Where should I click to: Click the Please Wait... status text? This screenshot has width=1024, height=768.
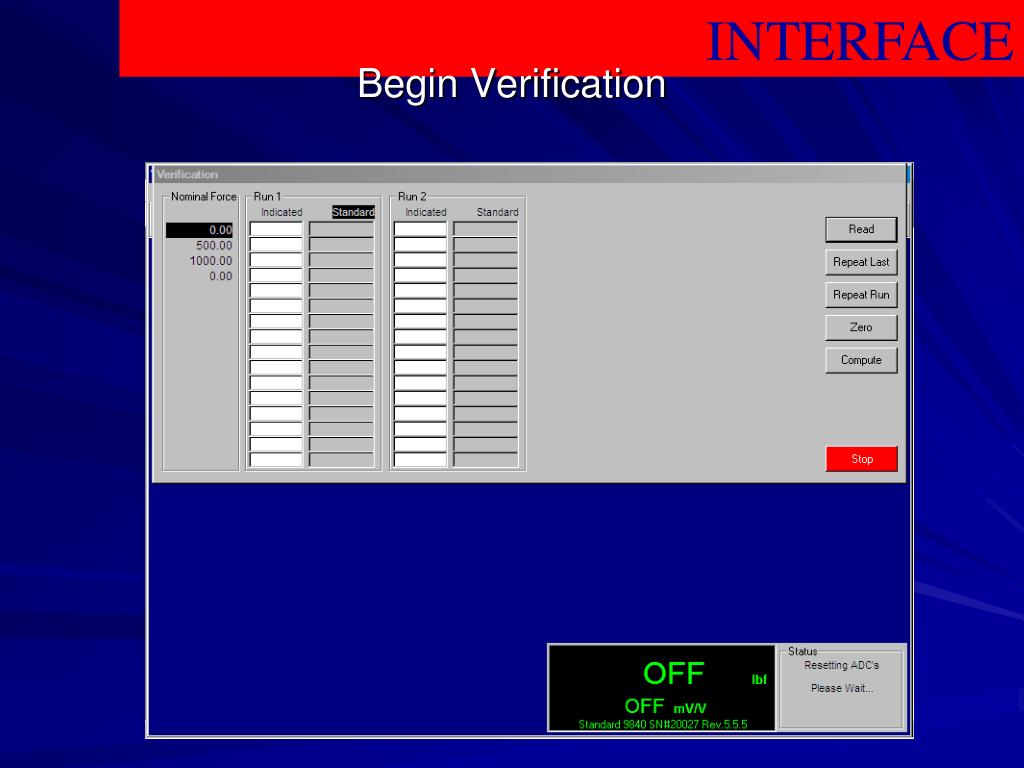click(842, 688)
